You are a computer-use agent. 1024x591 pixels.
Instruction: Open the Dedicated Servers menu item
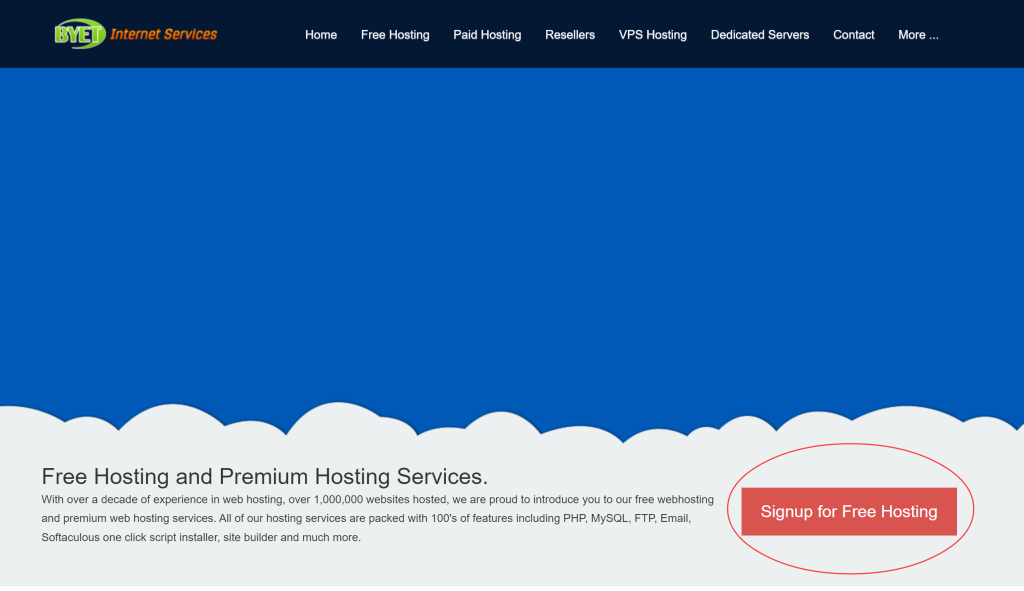tap(760, 35)
